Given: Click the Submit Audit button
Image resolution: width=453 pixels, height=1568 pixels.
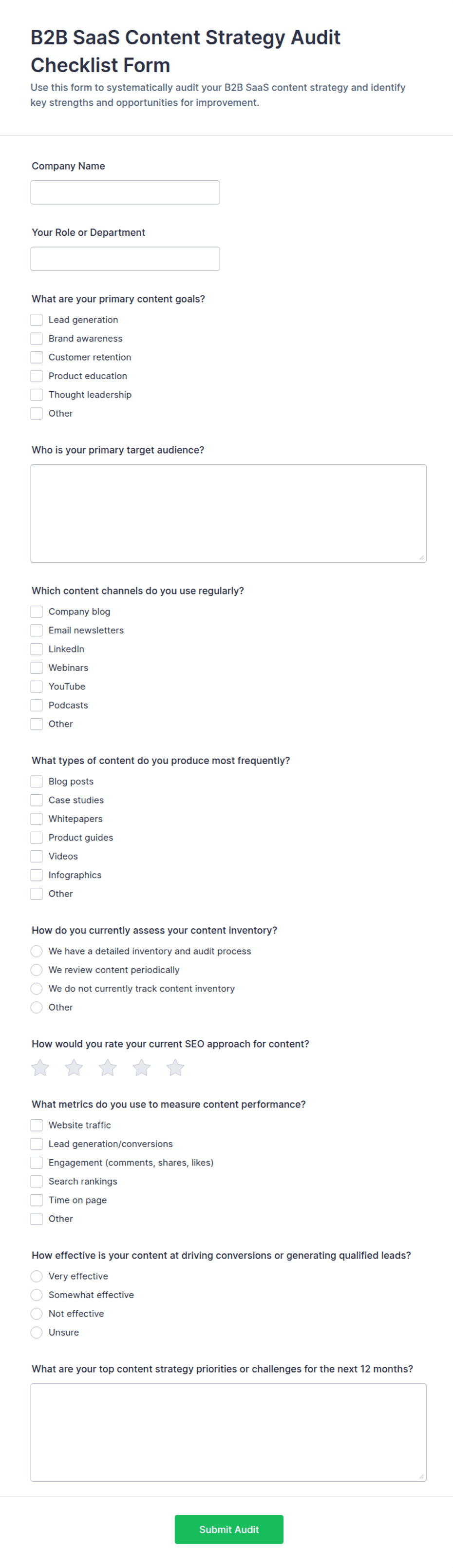Looking at the screenshot, I should point(229,1529).
